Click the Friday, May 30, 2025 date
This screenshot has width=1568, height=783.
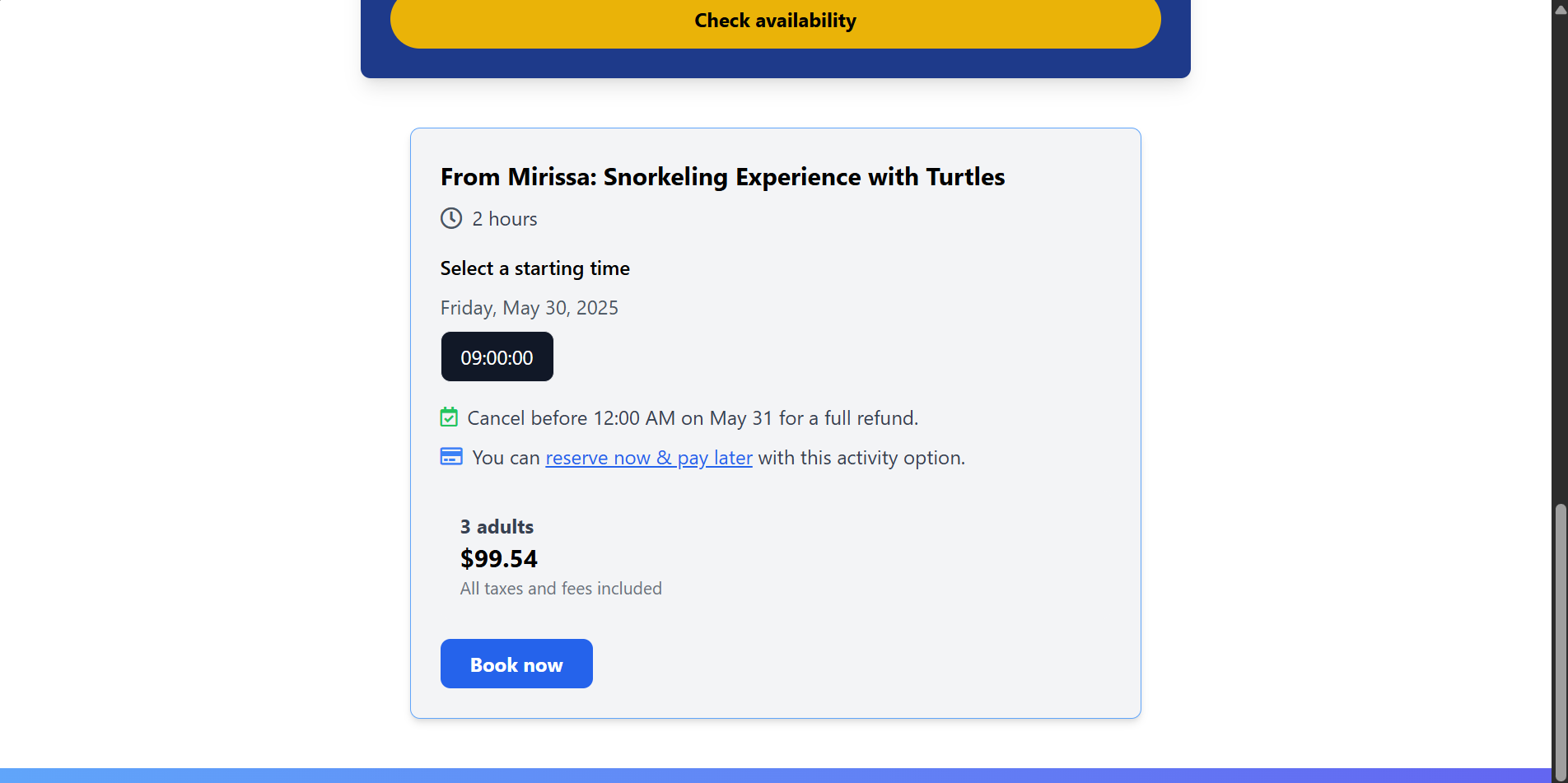pyautogui.click(x=529, y=308)
